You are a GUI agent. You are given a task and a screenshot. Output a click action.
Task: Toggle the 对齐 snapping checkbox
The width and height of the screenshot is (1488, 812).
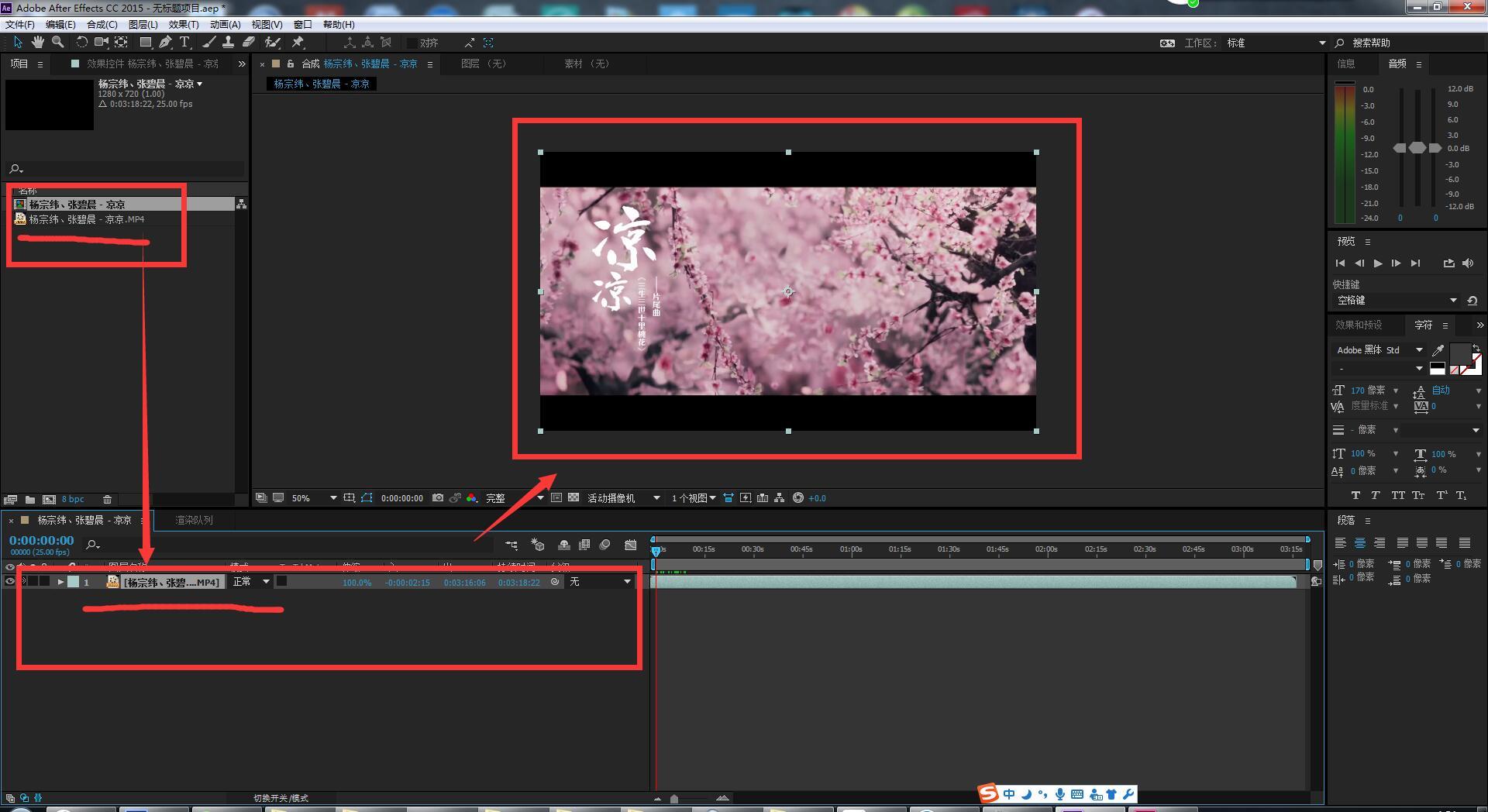(x=412, y=43)
